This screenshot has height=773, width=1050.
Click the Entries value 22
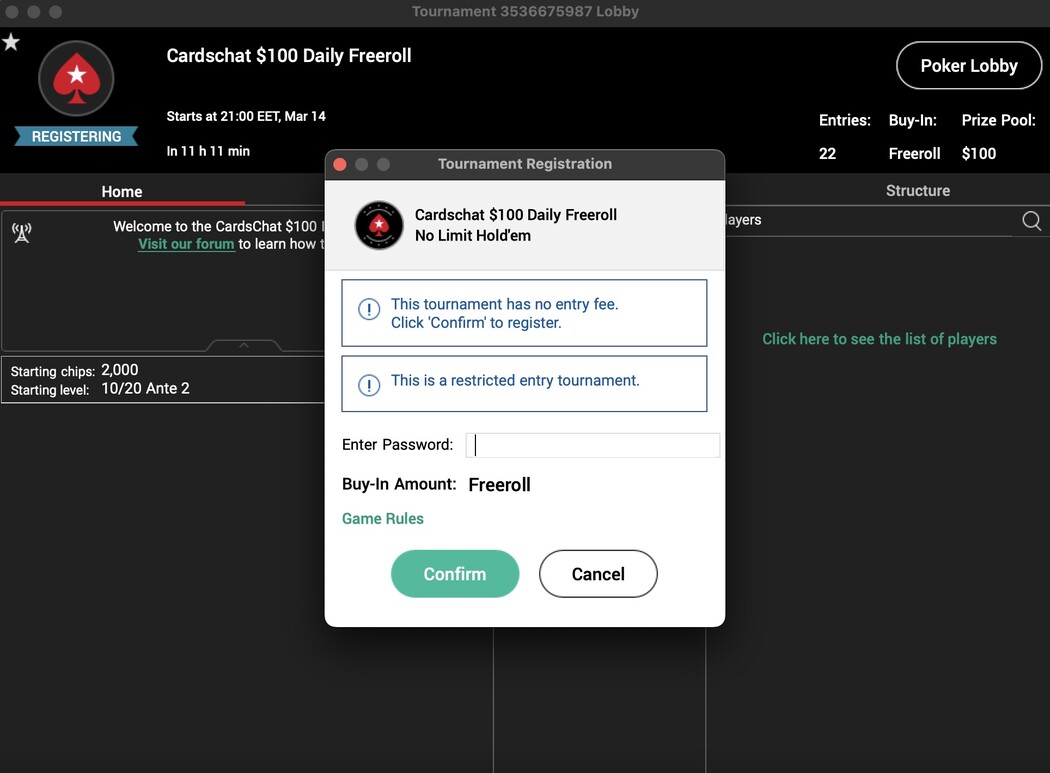pyautogui.click(x=827, y=153)
